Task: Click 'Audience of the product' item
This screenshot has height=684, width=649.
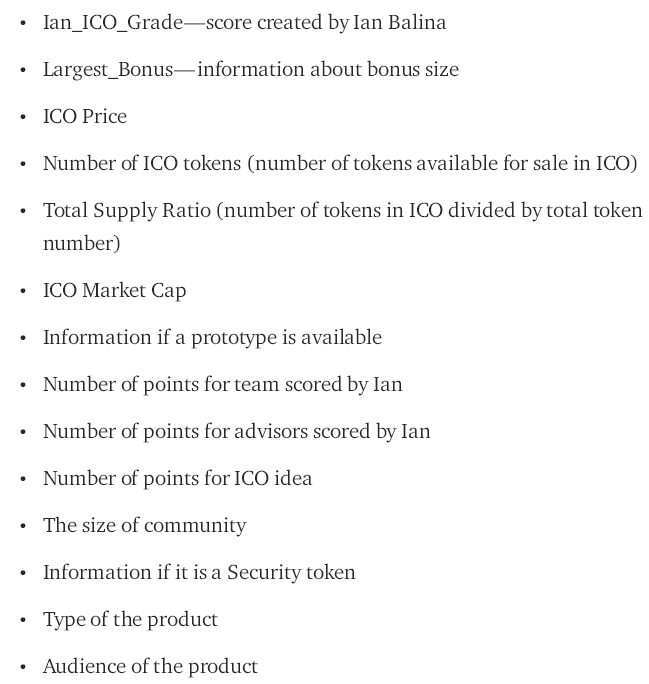Action: (150, 666)
